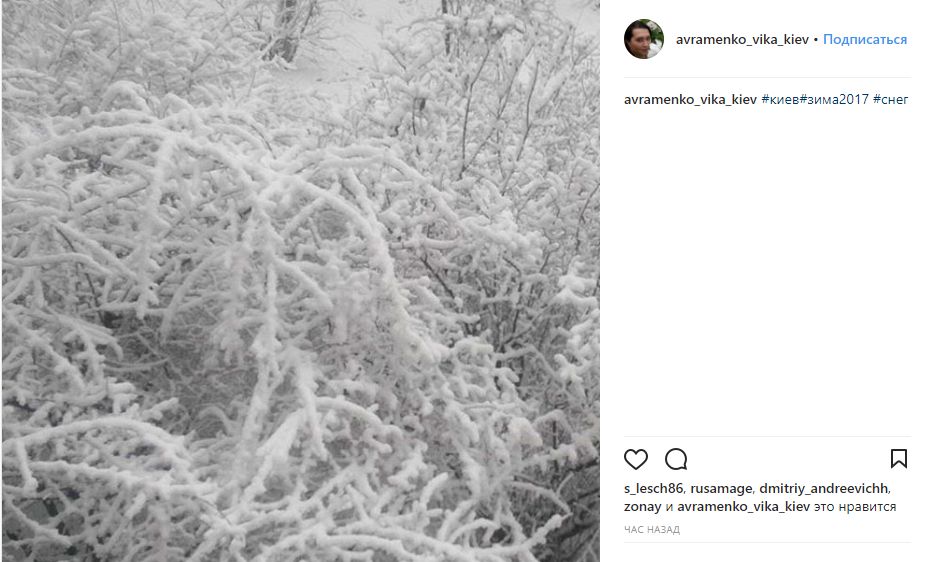
Task: Click the это нравится likes text
Action: click(855, 506)
